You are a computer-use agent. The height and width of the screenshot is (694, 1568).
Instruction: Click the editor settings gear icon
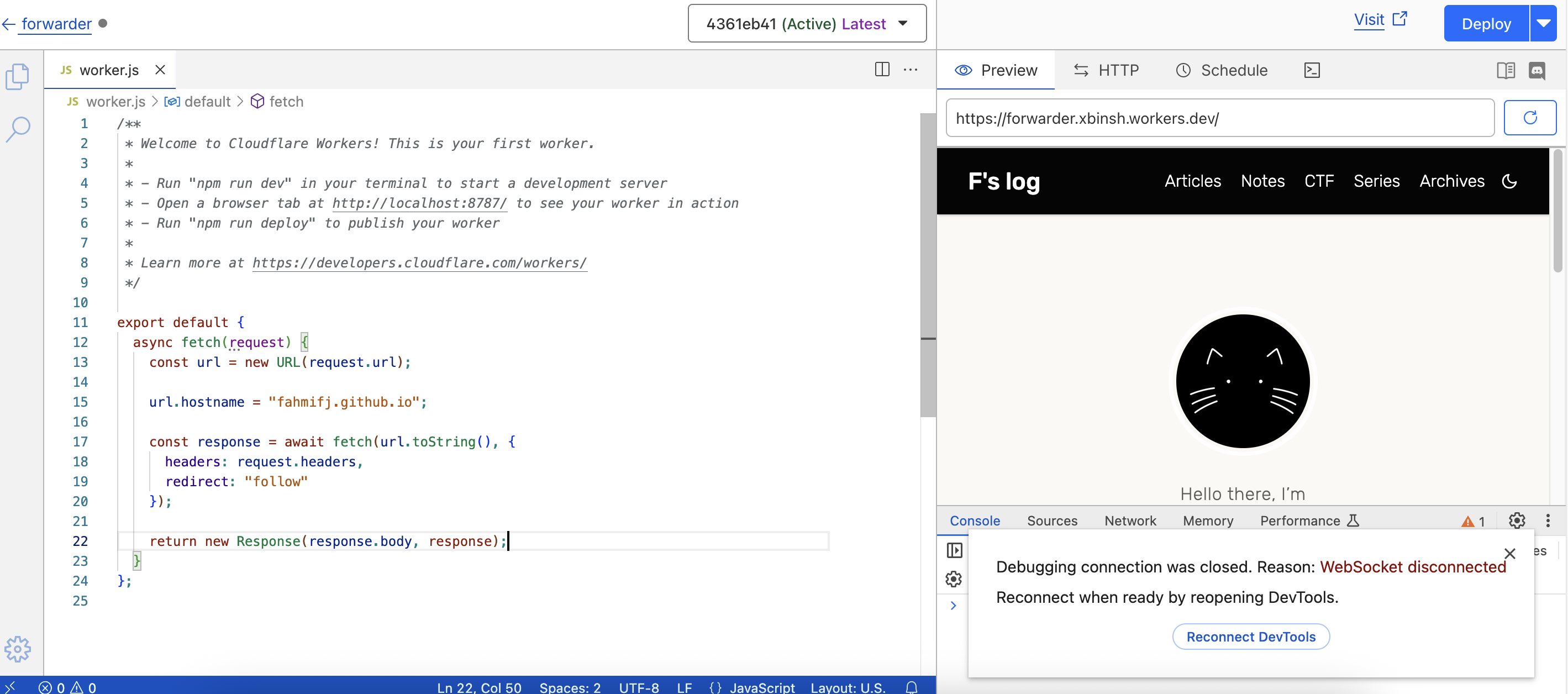[18, 649]
